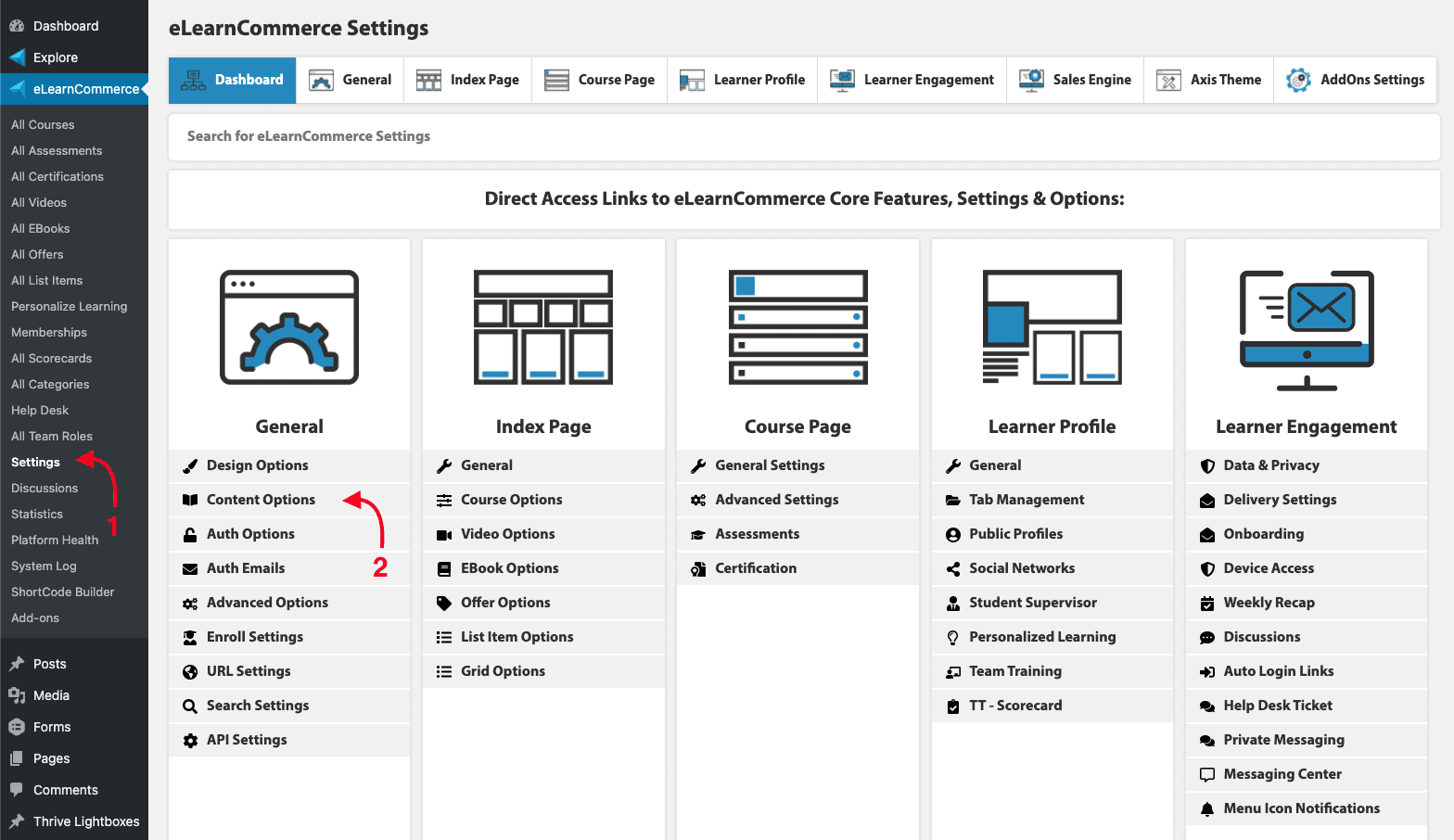Image resolution: width=1454 pixels, height=840 pixels.
Task: Open the Dashboard settings tab
Action: click(233, 80)
